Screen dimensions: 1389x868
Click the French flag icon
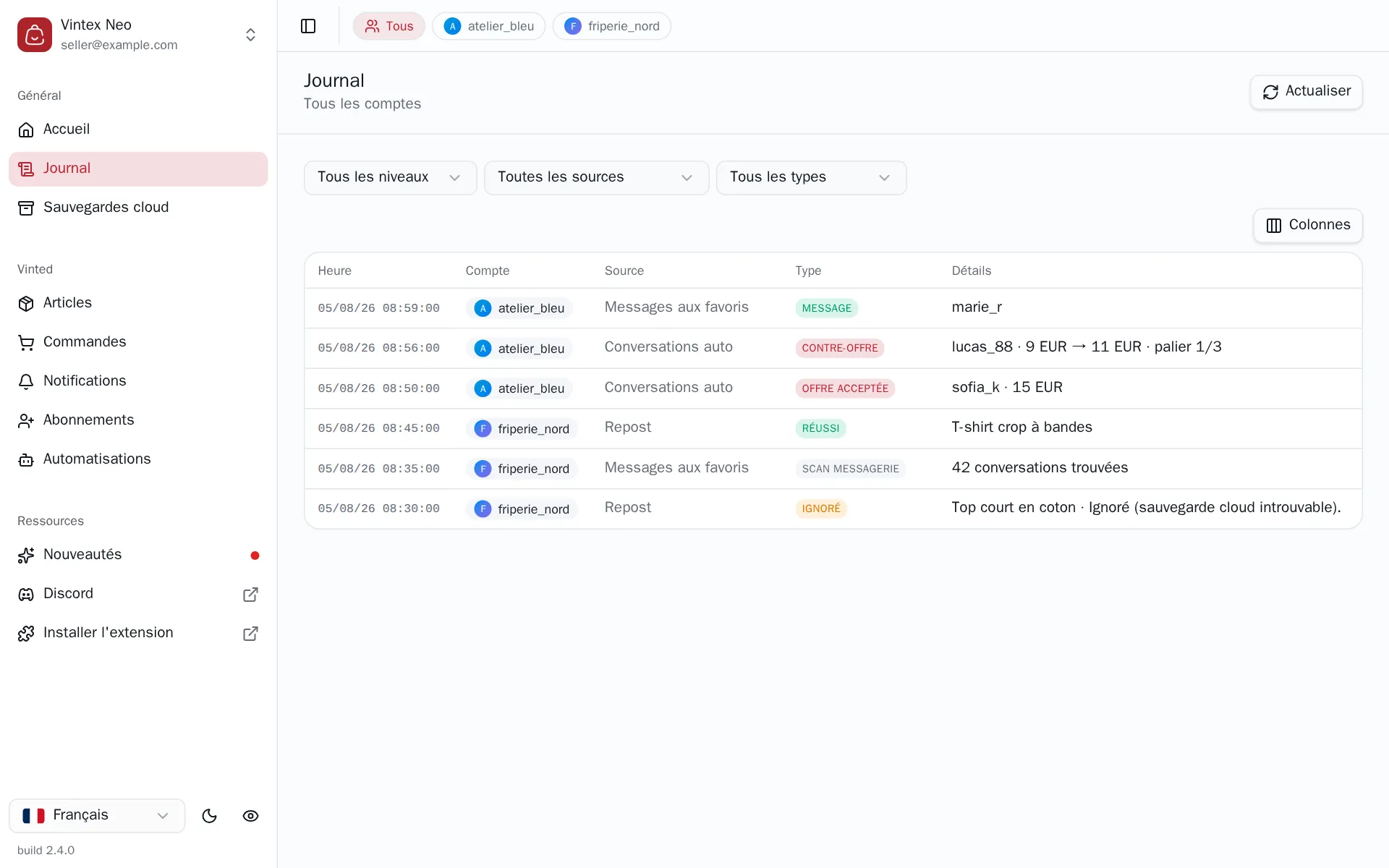click(33, 815)
